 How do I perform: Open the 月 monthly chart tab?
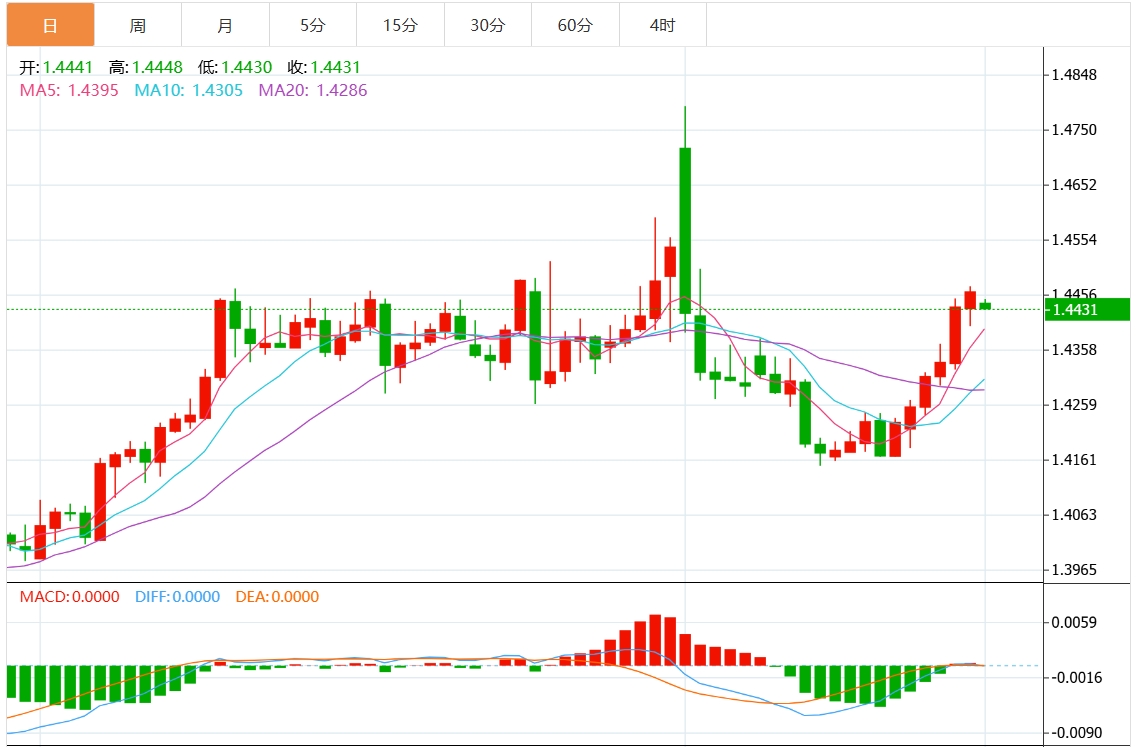pos(225,25)
